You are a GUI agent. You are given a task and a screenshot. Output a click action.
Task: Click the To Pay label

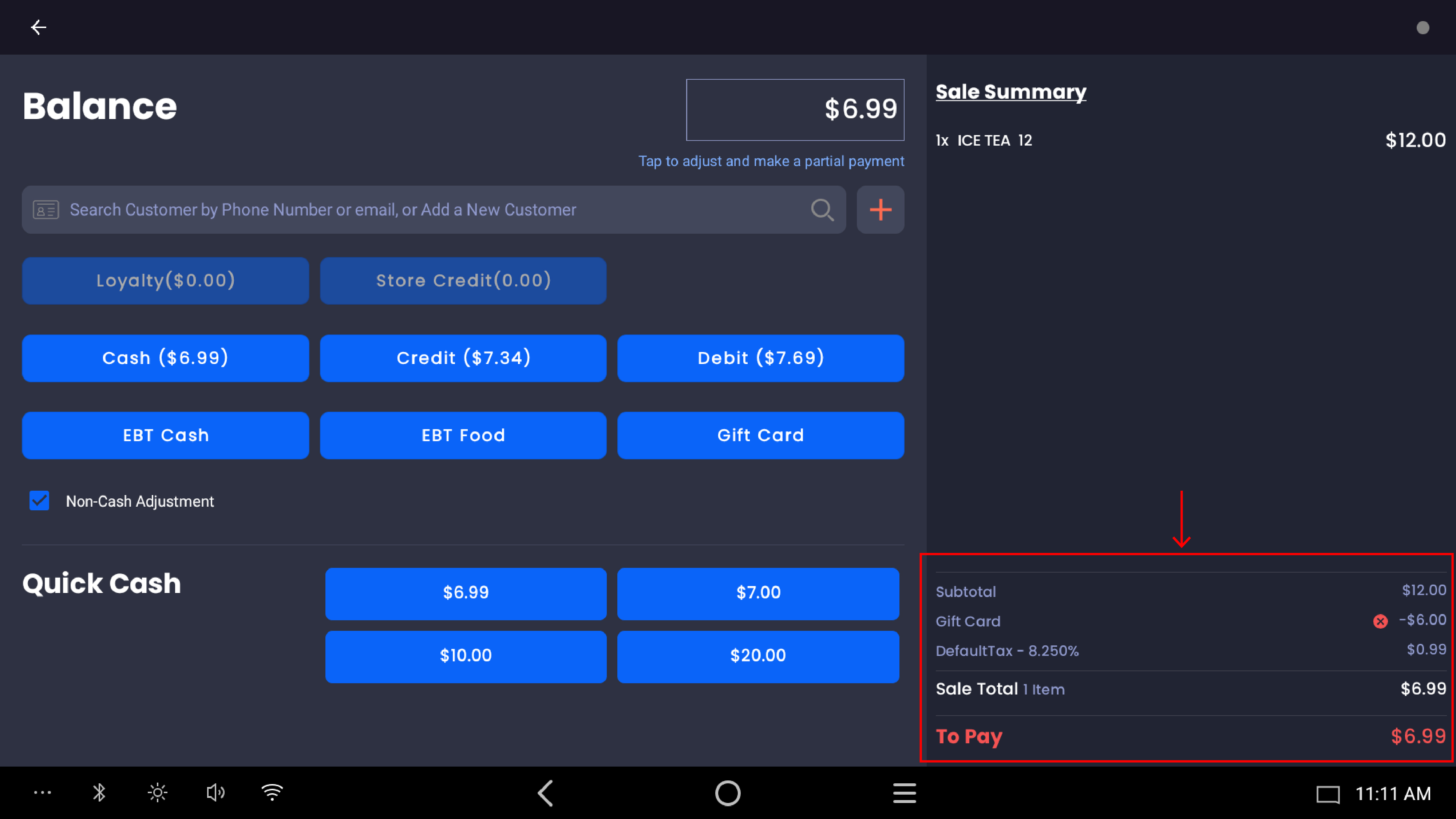coord(969,737)
